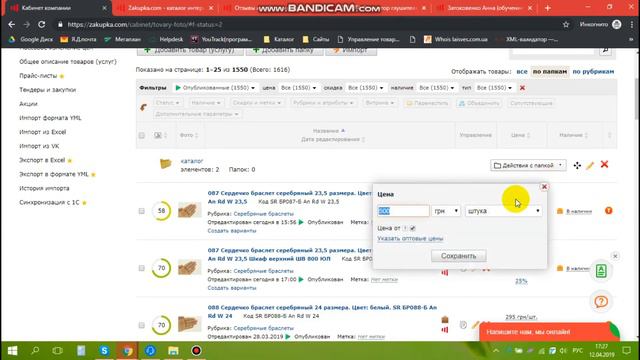Open the 088 Сердечко браслет product title
The width and height of the screenshot is (640, 360).
coord(322,311)
